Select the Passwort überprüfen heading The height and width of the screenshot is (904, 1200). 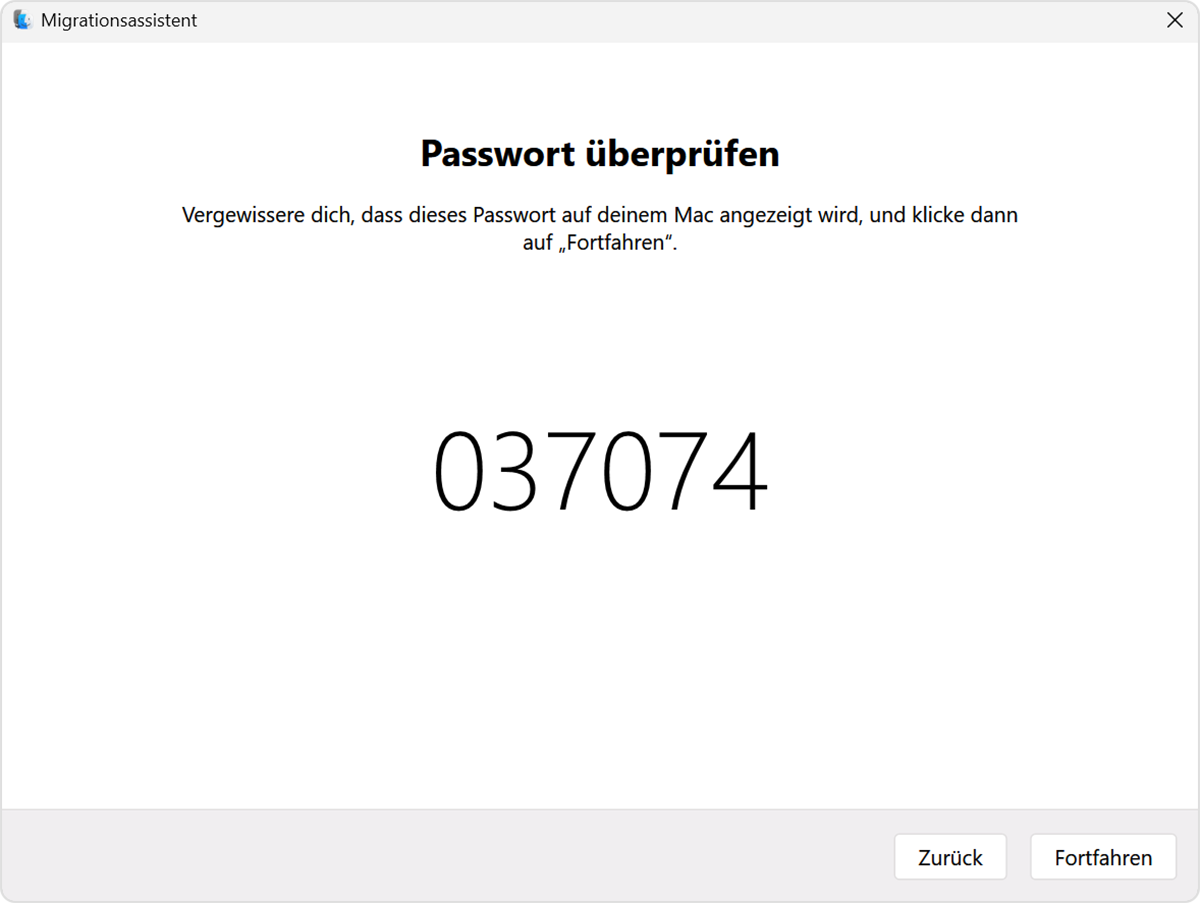(x=600, y=154)
